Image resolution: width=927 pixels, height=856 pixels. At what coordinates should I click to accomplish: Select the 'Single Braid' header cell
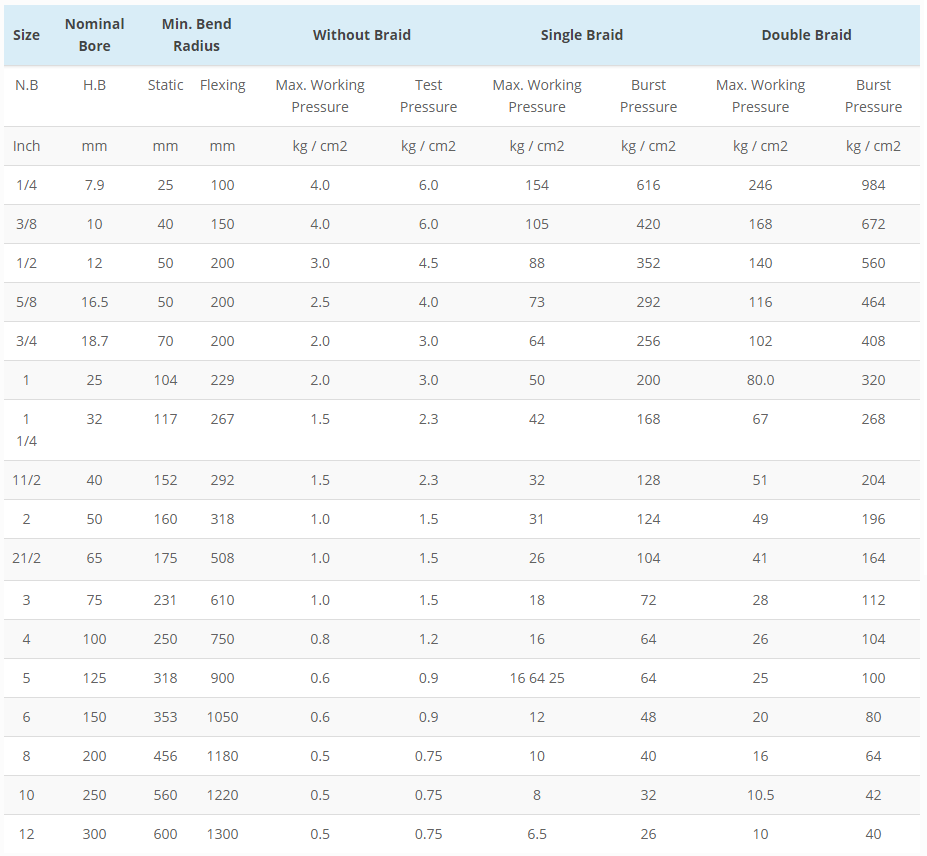pyautogui.click(x=581, y=35)
